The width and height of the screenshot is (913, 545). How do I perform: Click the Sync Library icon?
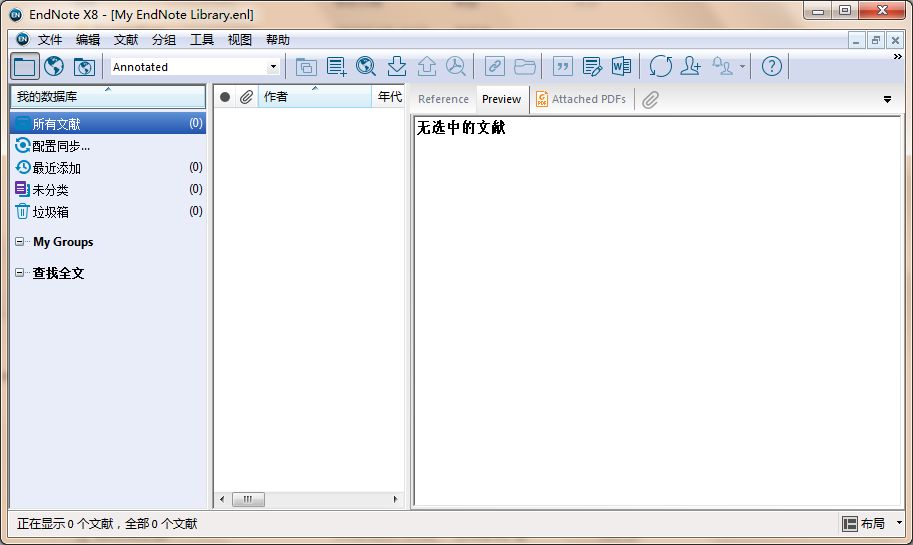[x=660, y=66]
